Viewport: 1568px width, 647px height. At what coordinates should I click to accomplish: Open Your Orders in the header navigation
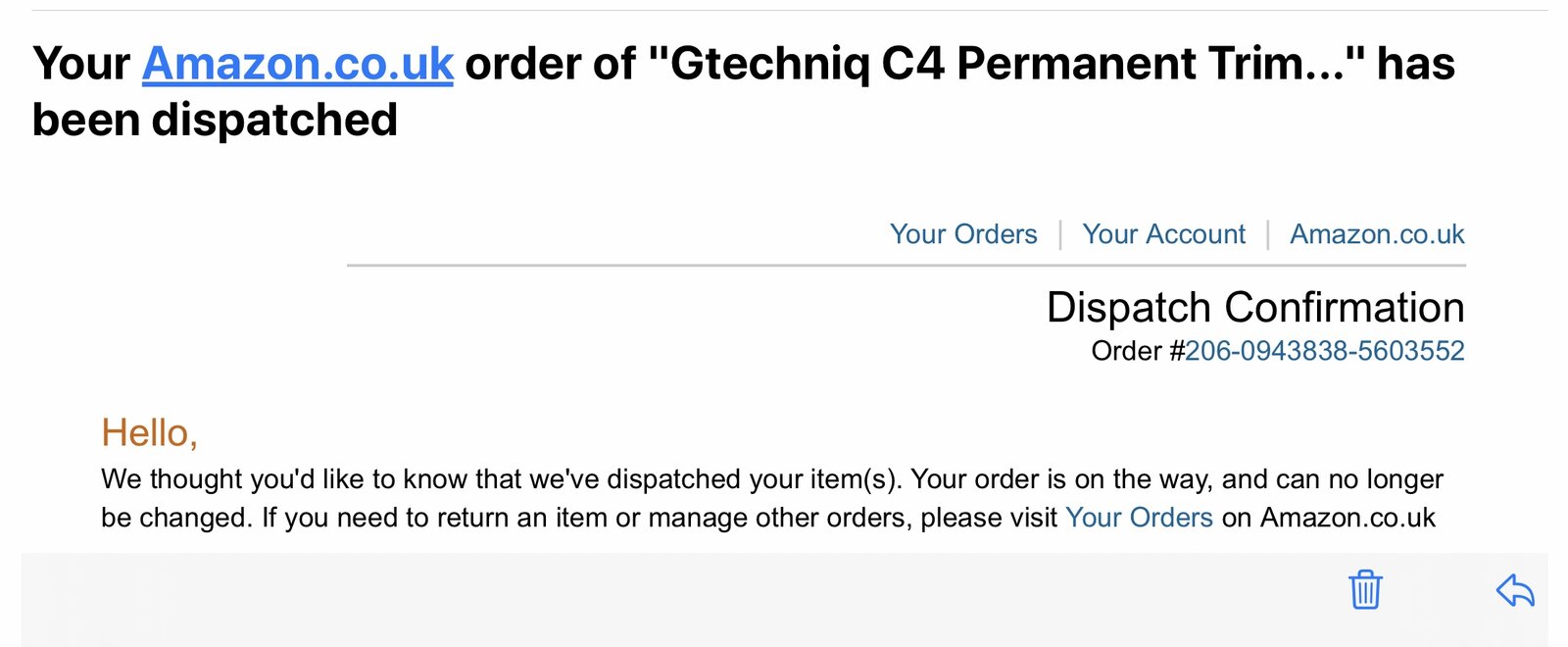click(x=962, y=234)
